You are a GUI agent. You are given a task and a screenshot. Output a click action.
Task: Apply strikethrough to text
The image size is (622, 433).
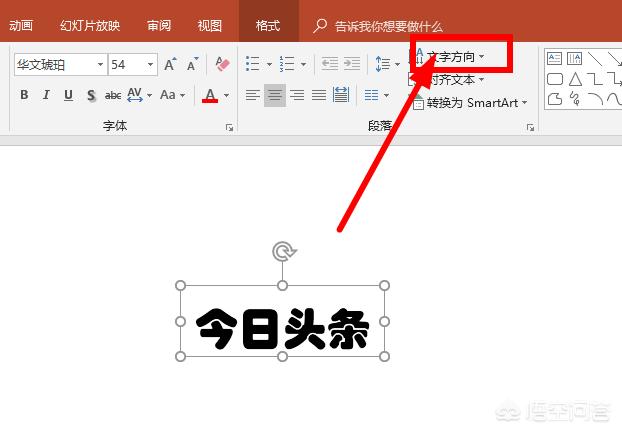click(113, 96)
